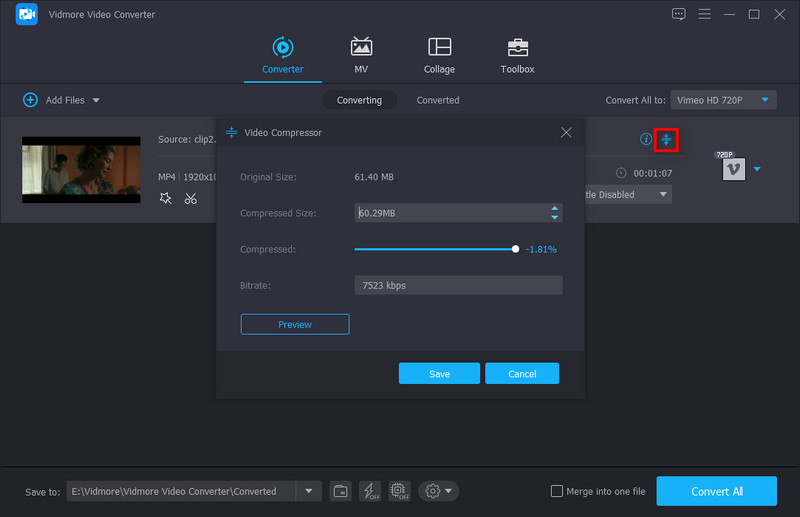The image size is (800, 517).
Task: Toggle the hardware acceleration lightning icon
Action: pyautogui.click(x=370, y=491)
